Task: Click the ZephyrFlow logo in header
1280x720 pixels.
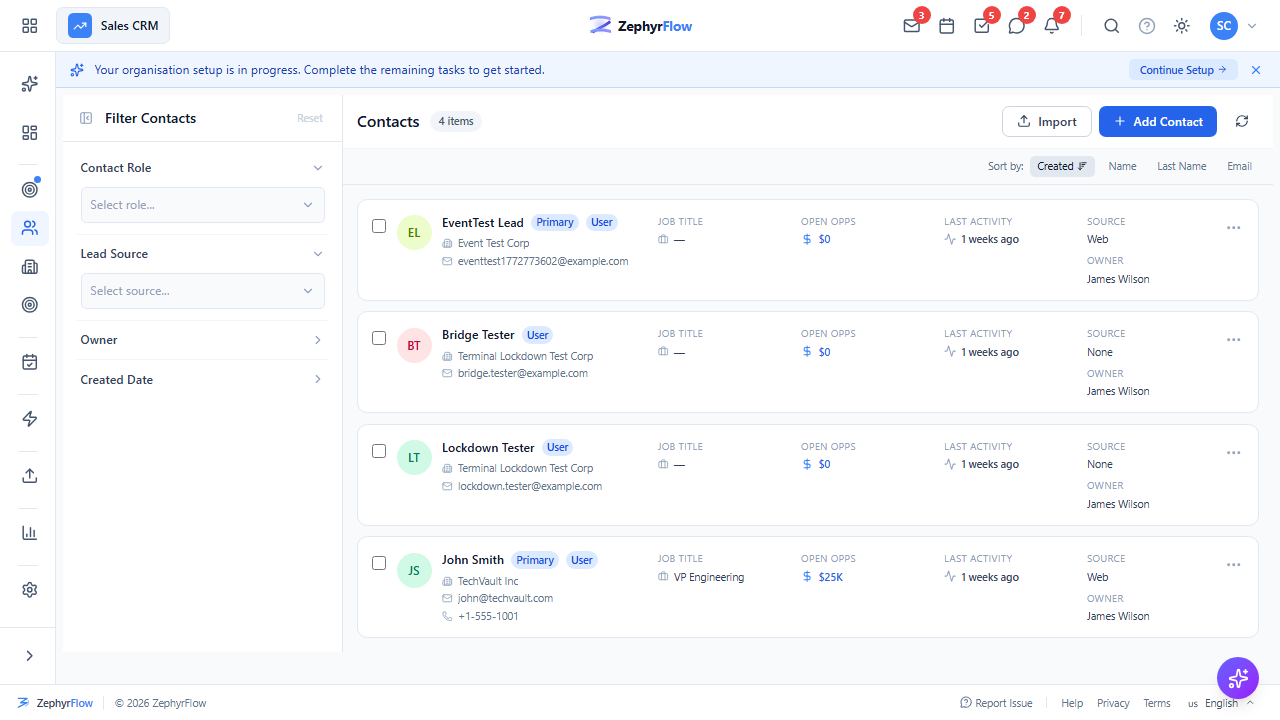Action: [640, 26]
